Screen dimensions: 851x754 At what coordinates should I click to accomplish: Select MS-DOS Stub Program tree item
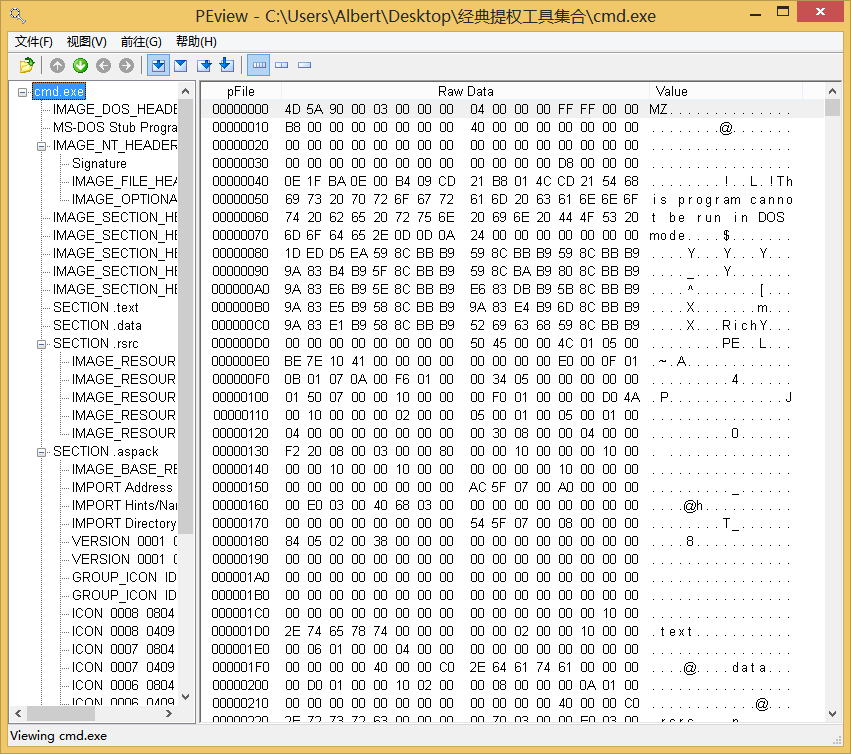tap(115, 128)
